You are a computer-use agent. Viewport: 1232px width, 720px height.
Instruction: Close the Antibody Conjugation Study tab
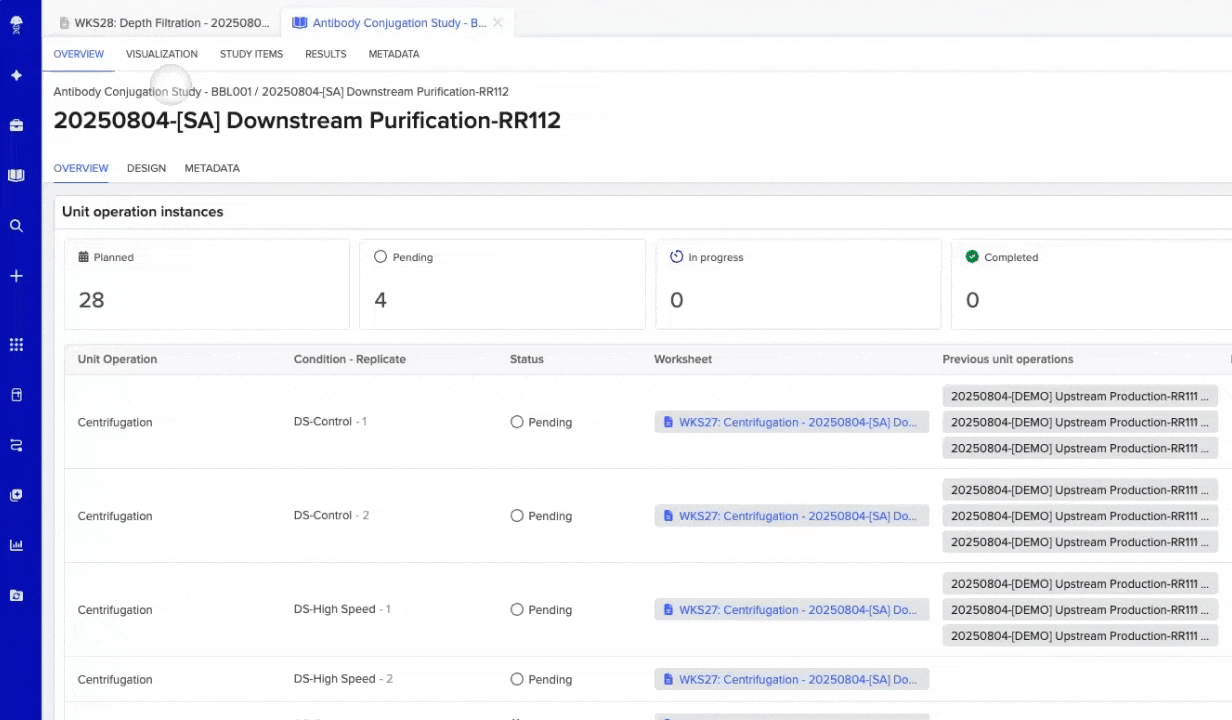tap(498, 23)
